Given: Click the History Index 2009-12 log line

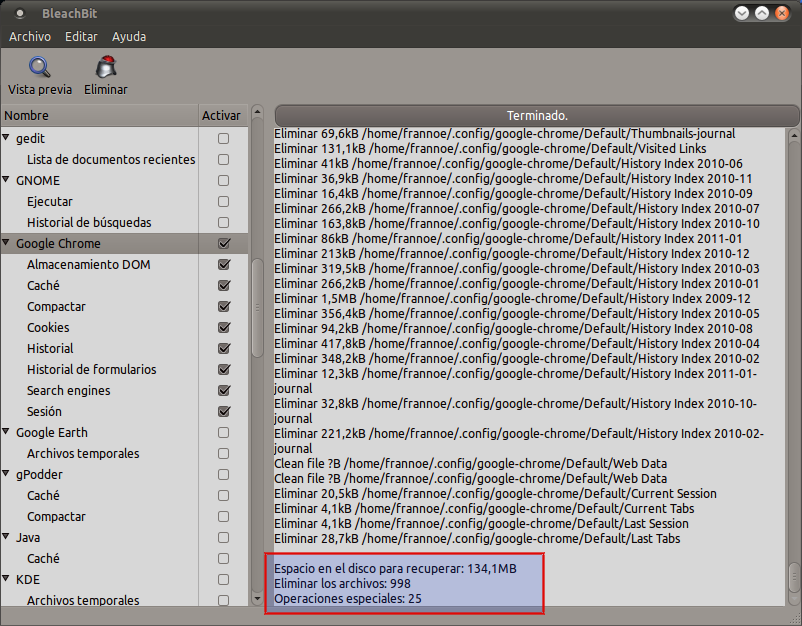Looking at the screenshot, I should 513,299.
